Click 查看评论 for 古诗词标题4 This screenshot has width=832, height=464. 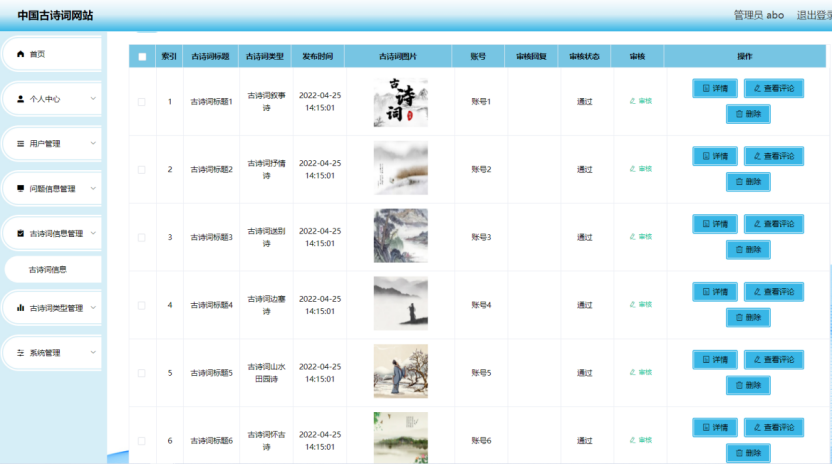[x=774, y=291]
